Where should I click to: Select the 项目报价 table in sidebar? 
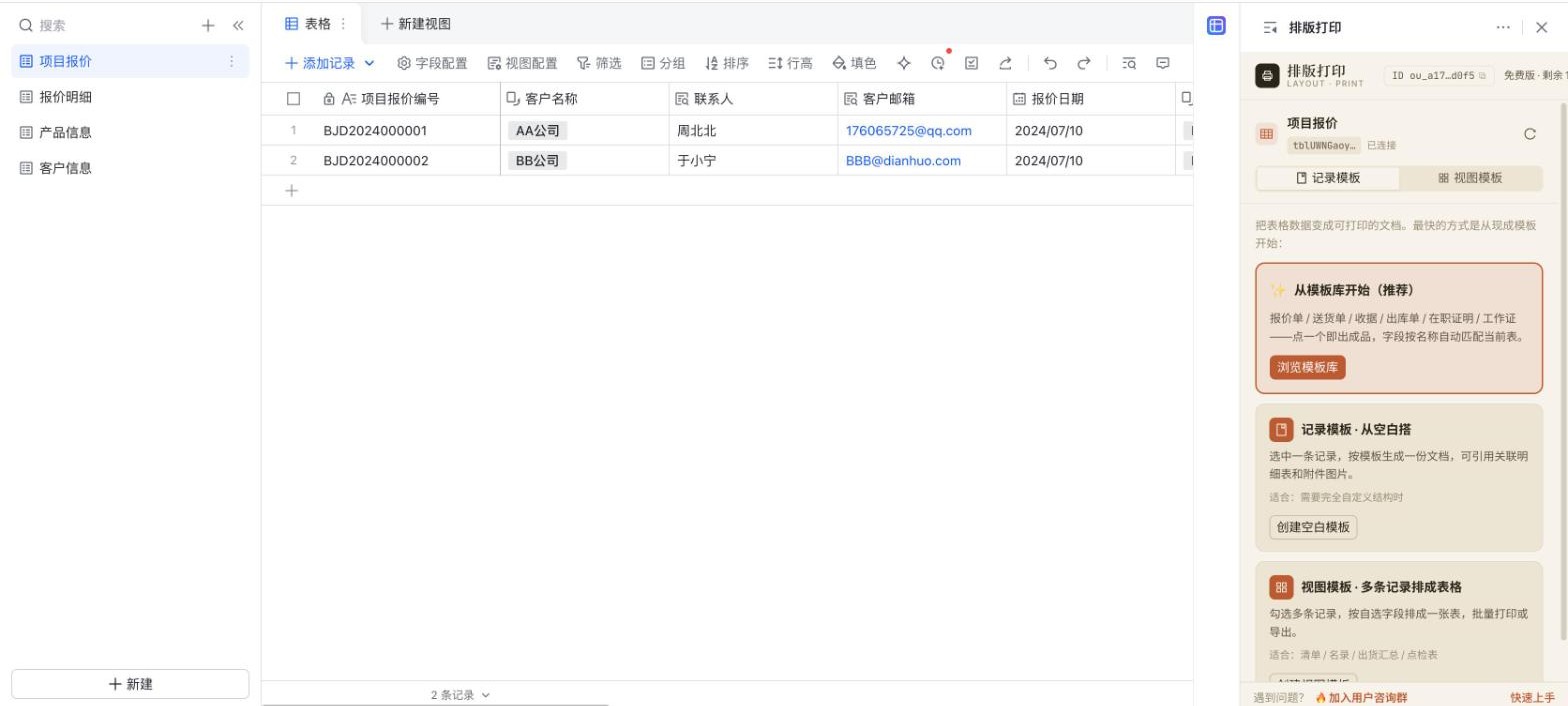point(130,61)
